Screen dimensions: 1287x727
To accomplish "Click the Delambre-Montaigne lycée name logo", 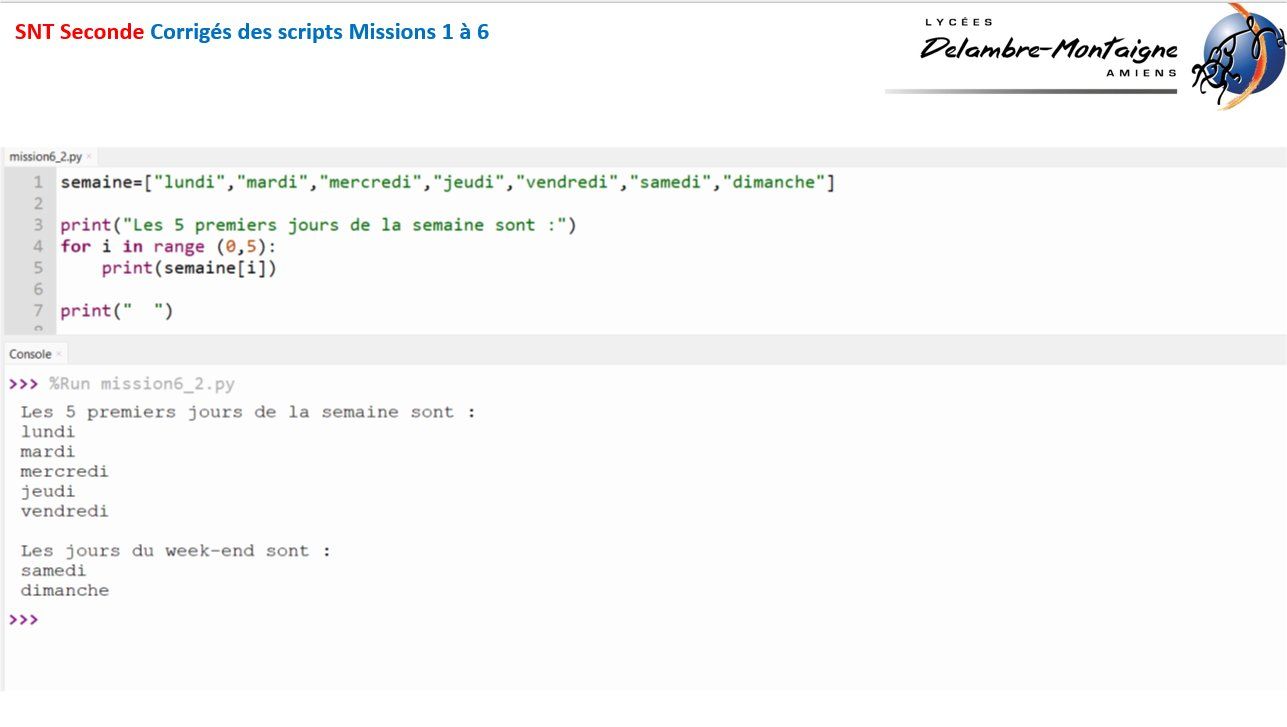I will pyautogui.click(x=1048, y=49).
